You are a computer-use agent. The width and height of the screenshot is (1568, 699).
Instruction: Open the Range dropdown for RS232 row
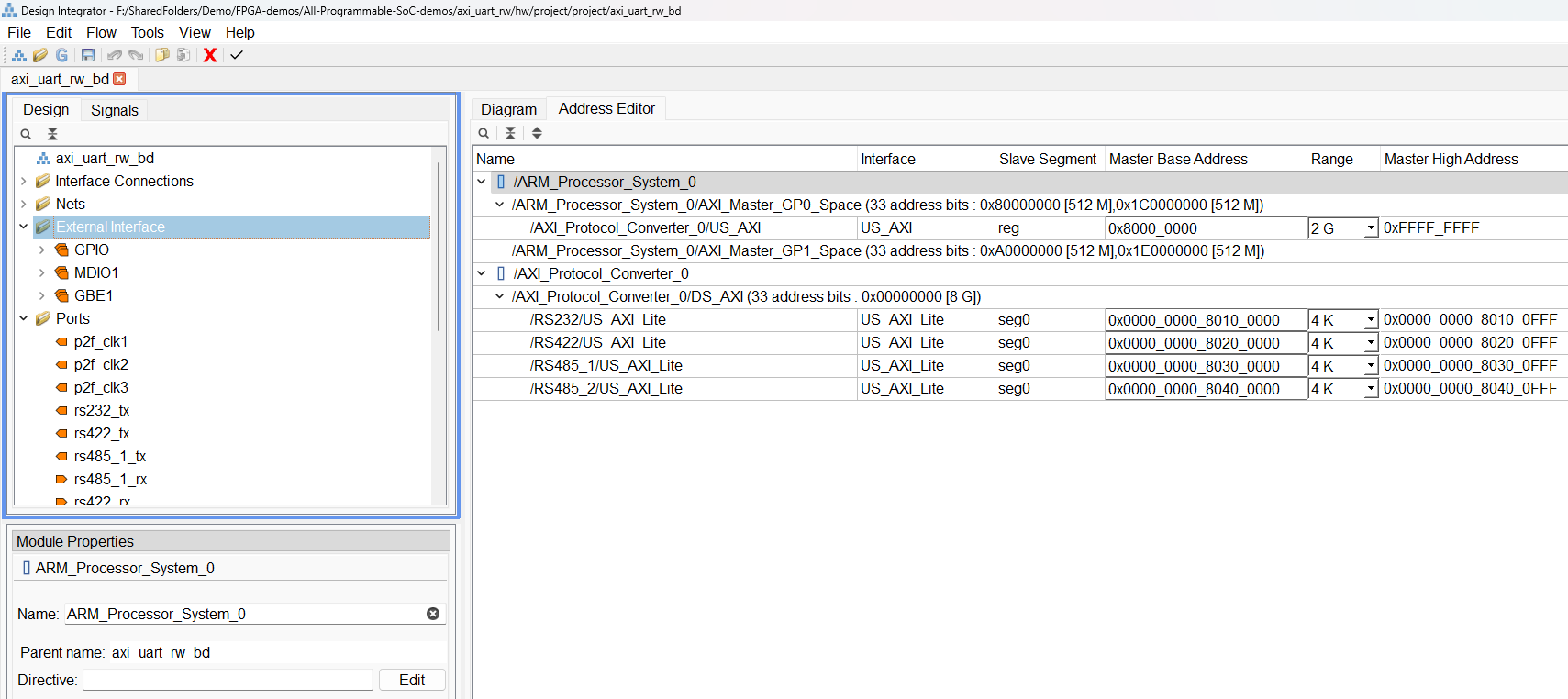1370,320
